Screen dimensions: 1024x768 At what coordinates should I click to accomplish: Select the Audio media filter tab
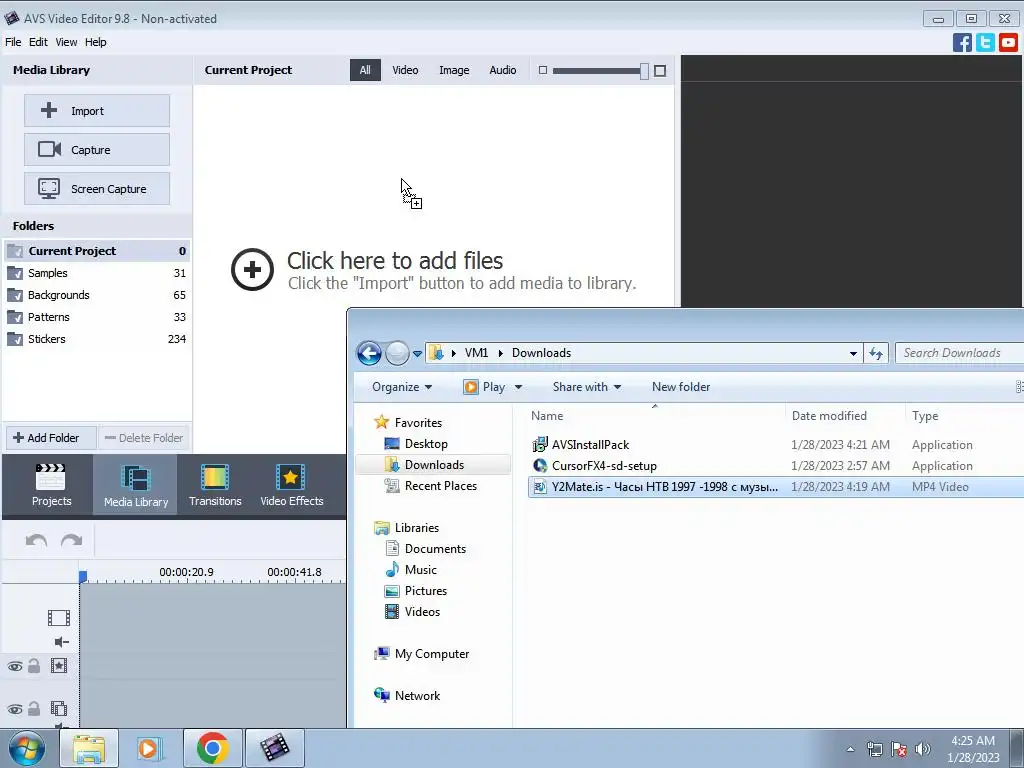[x=503, y=70]
